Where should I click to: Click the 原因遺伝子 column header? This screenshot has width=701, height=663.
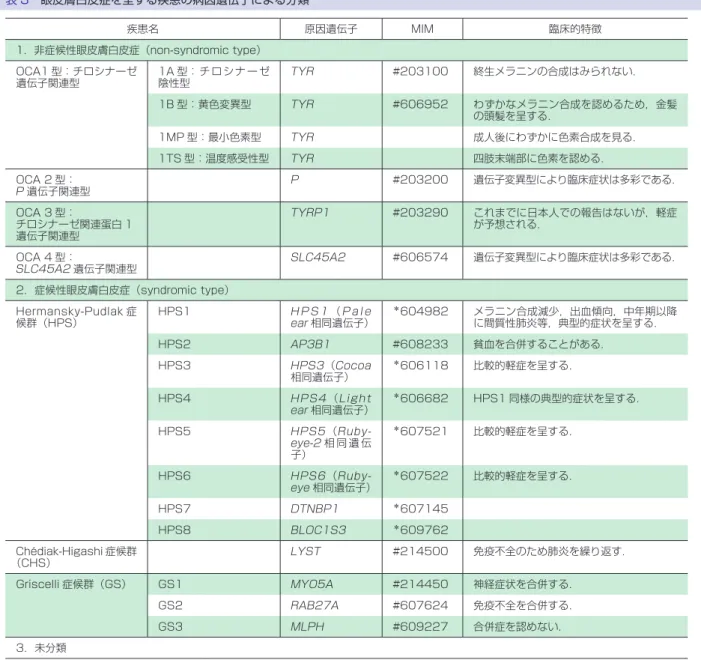point(331,29)
